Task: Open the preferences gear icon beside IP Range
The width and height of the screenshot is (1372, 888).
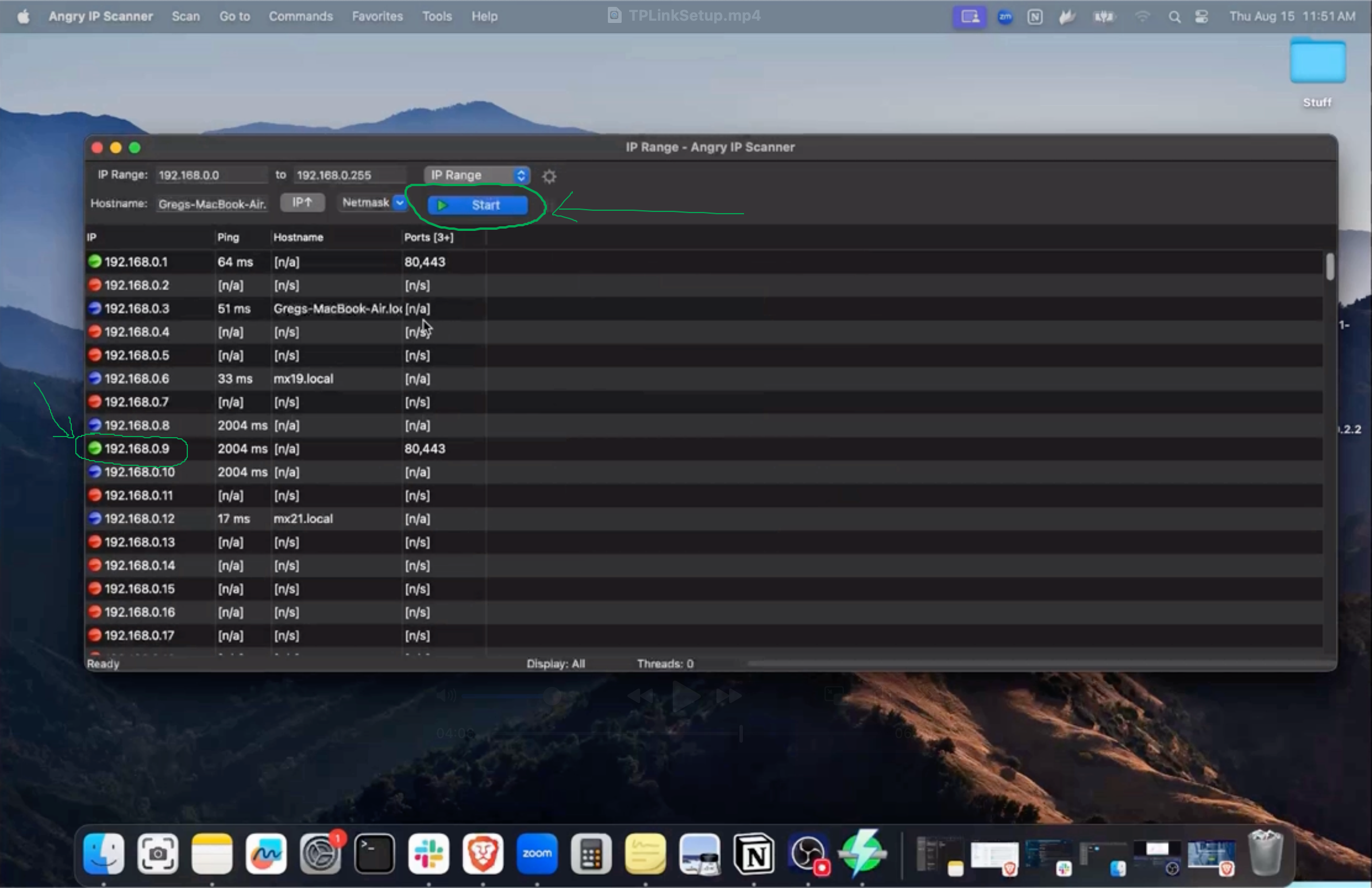Action: 549,176
